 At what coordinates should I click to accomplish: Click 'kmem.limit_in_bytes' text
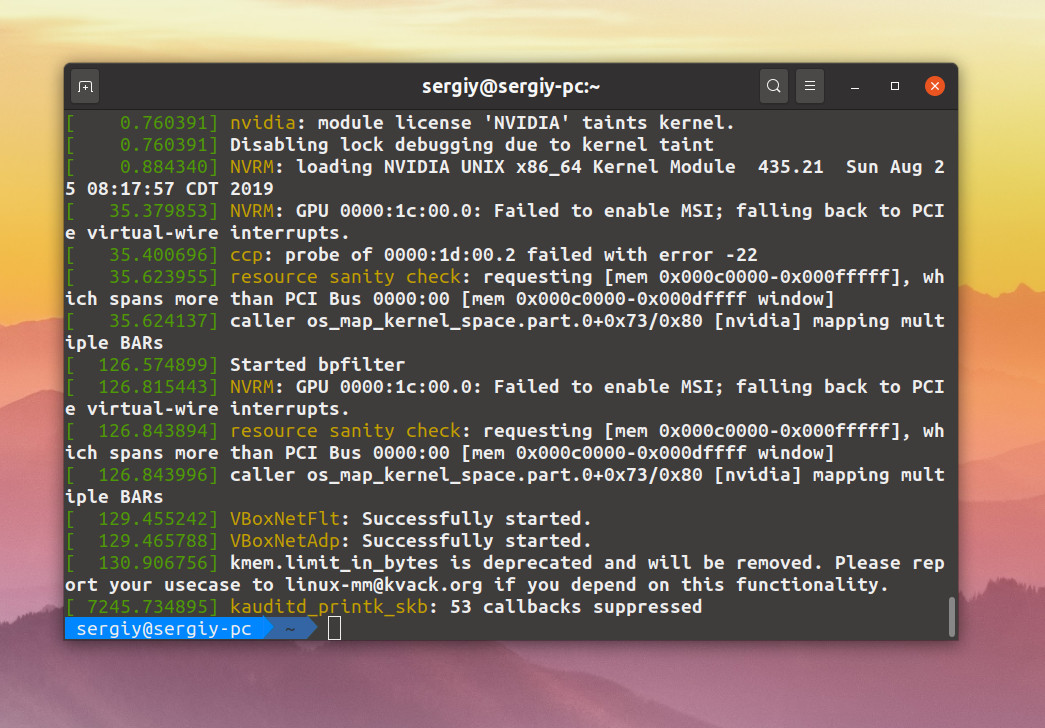coord(334,563)
